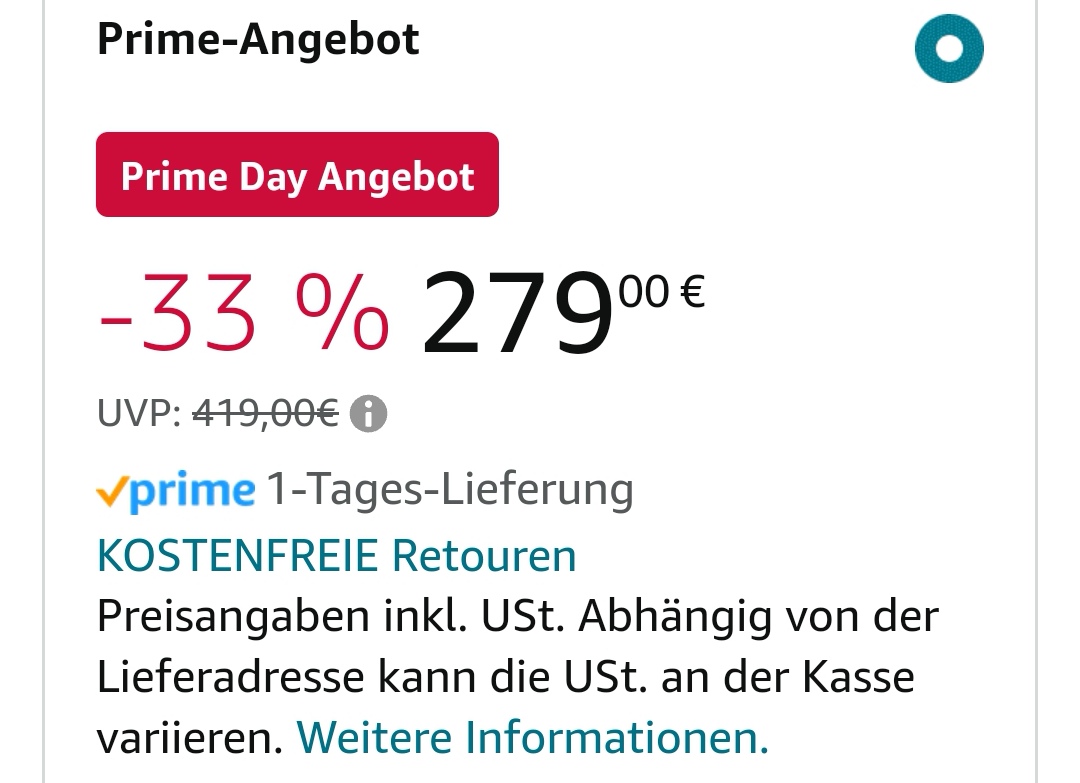Click the blue prime logo text

192,491
